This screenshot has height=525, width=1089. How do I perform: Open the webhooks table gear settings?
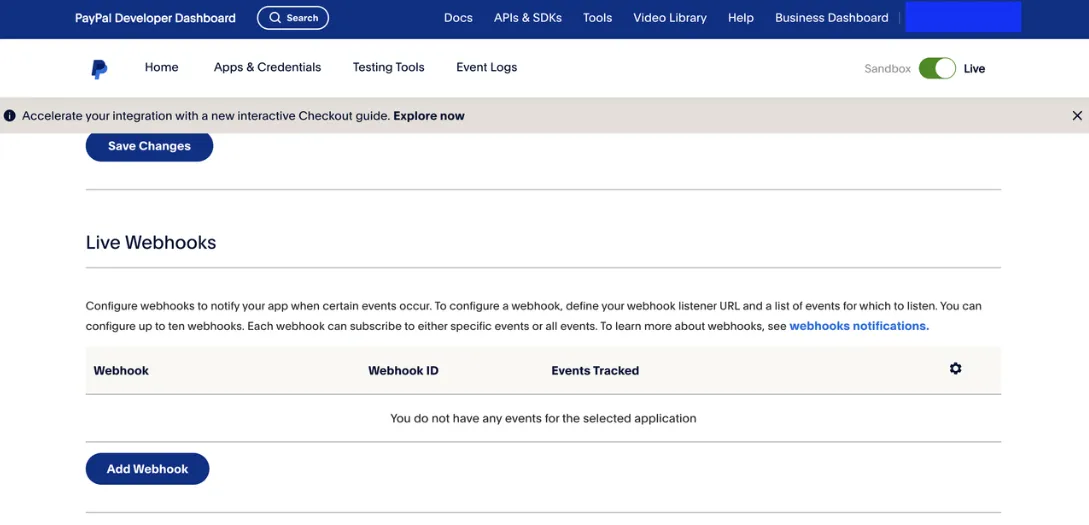point(956,369)
